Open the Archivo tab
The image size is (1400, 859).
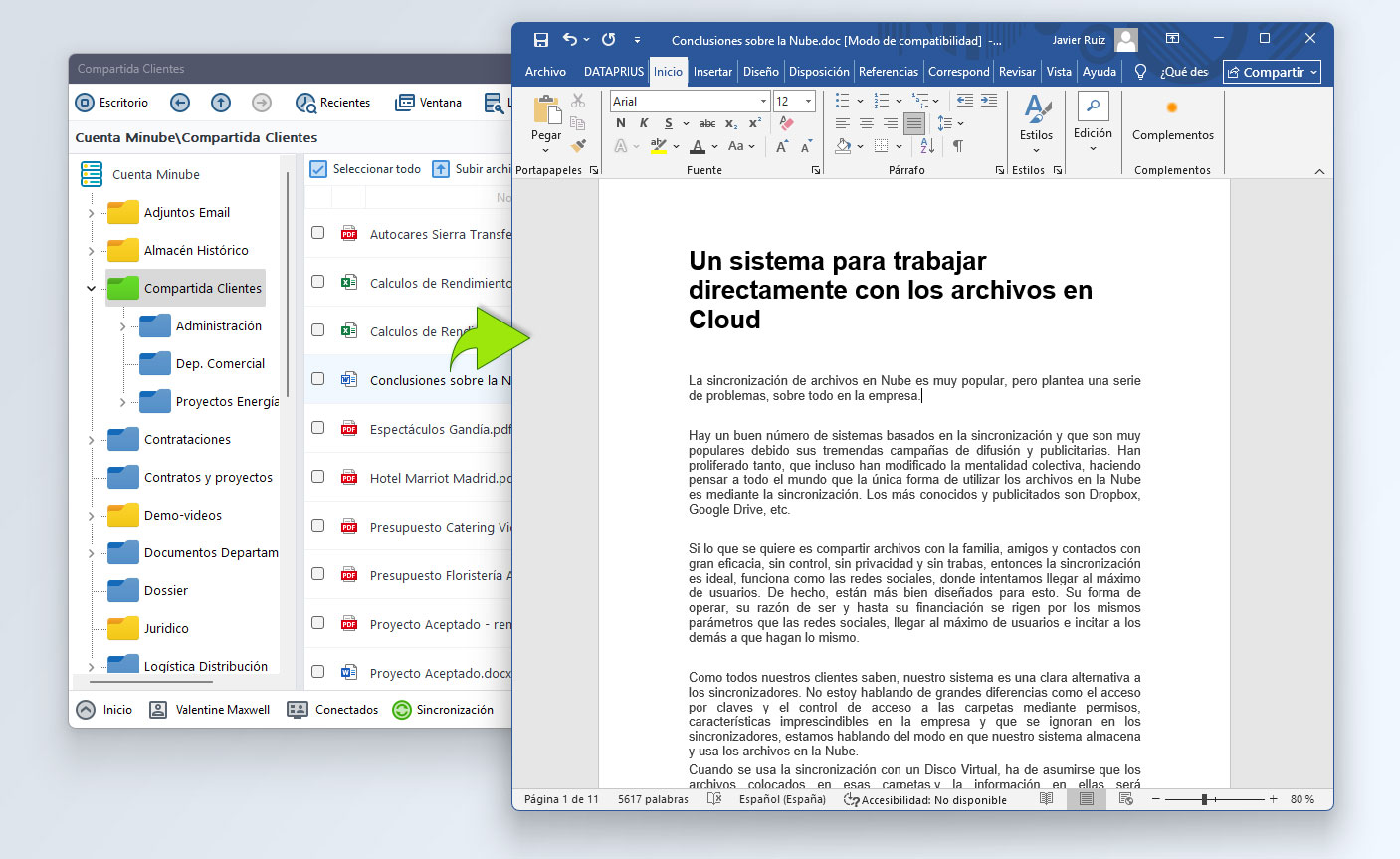[x=545, y=72]
